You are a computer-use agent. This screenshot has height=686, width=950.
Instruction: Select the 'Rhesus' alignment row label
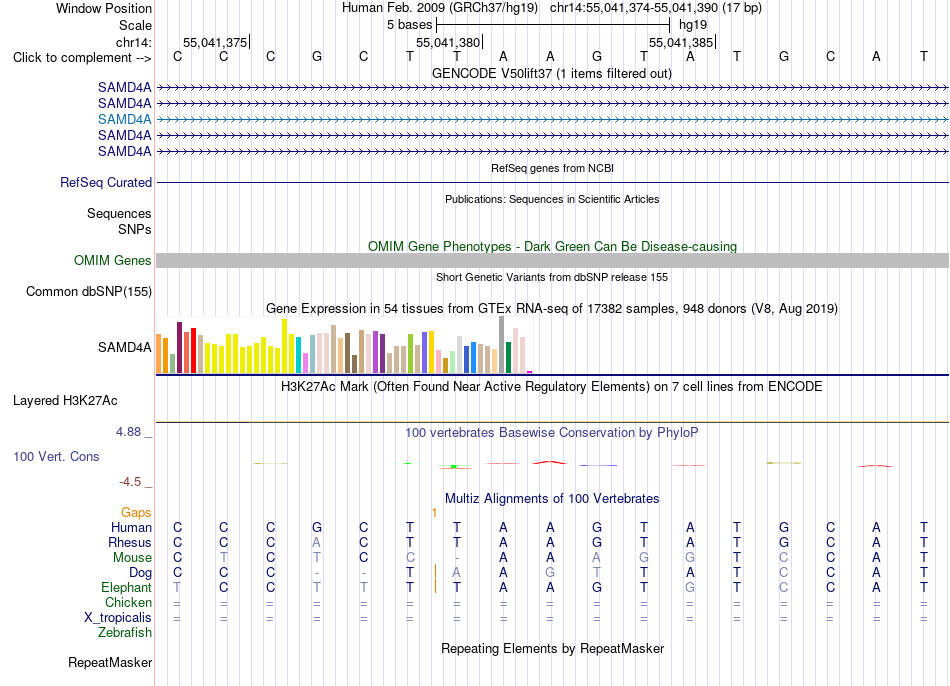click(x=130, y=542)
